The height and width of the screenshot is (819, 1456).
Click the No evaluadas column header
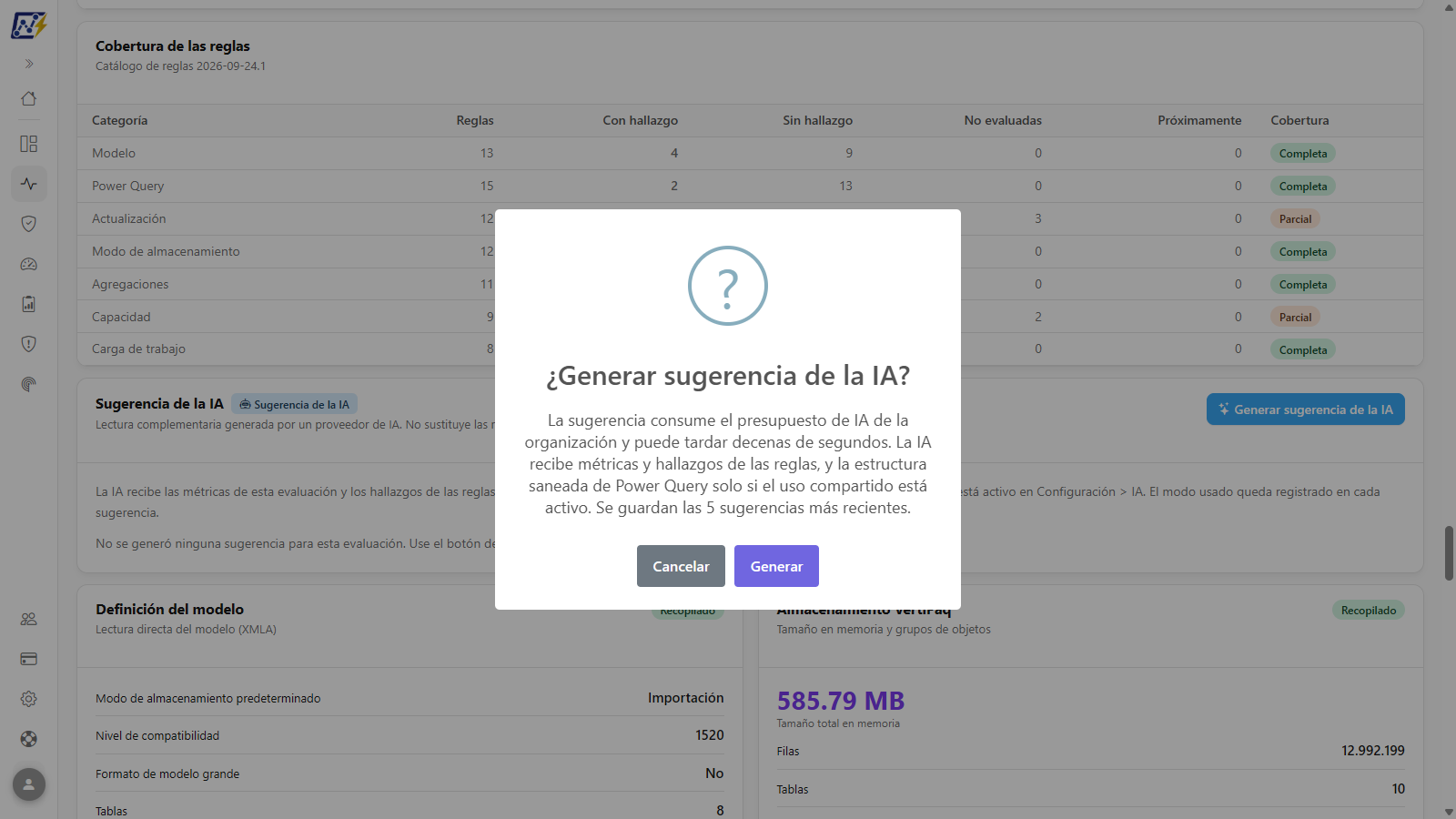pos(1003,120)
